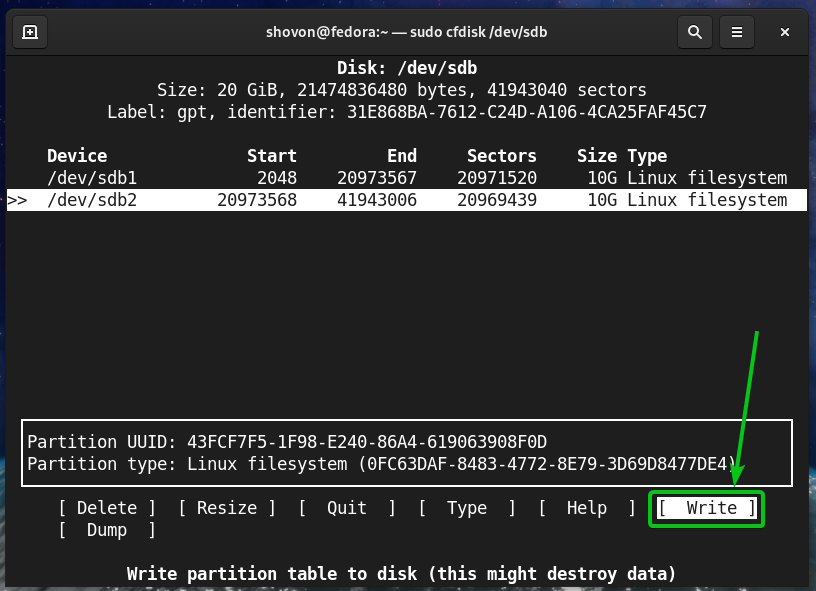Image resolution: width=816 pixels, height=591 pixels.
Task: Click the terminal search icon
Action: tap(694, 32)
